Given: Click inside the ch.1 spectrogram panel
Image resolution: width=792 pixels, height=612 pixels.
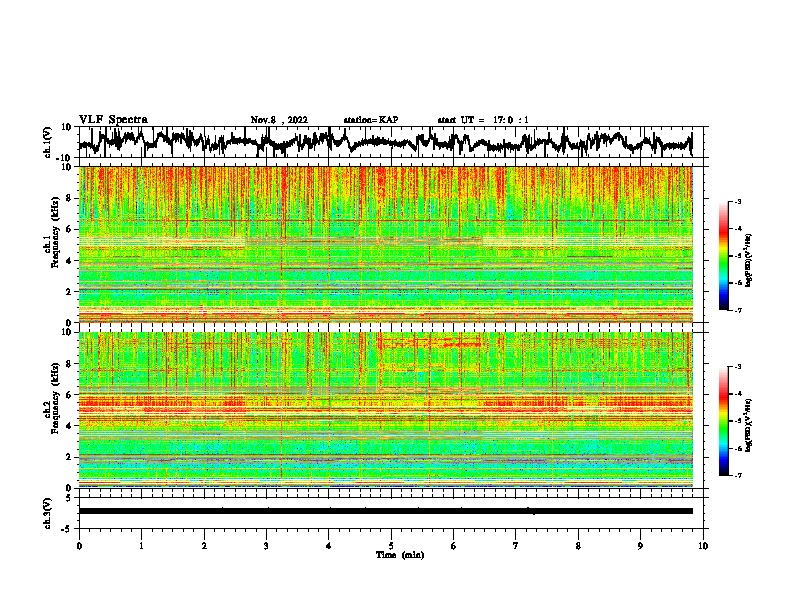Looking at the screenshot, I should point(385,244).
